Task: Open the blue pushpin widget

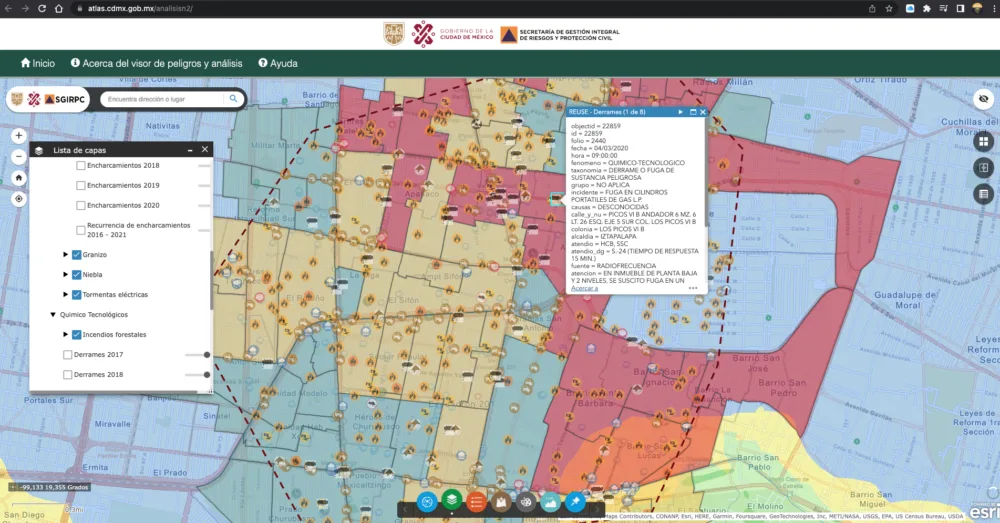Action: tap(575, 502)
